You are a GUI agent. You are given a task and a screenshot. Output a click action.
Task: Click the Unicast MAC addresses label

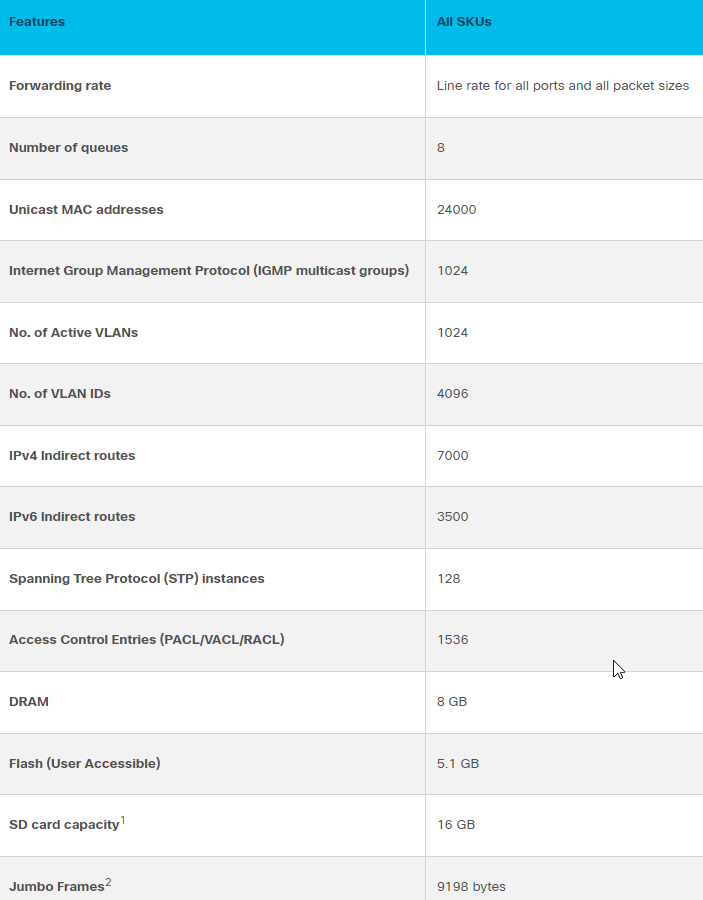point(86,210)
